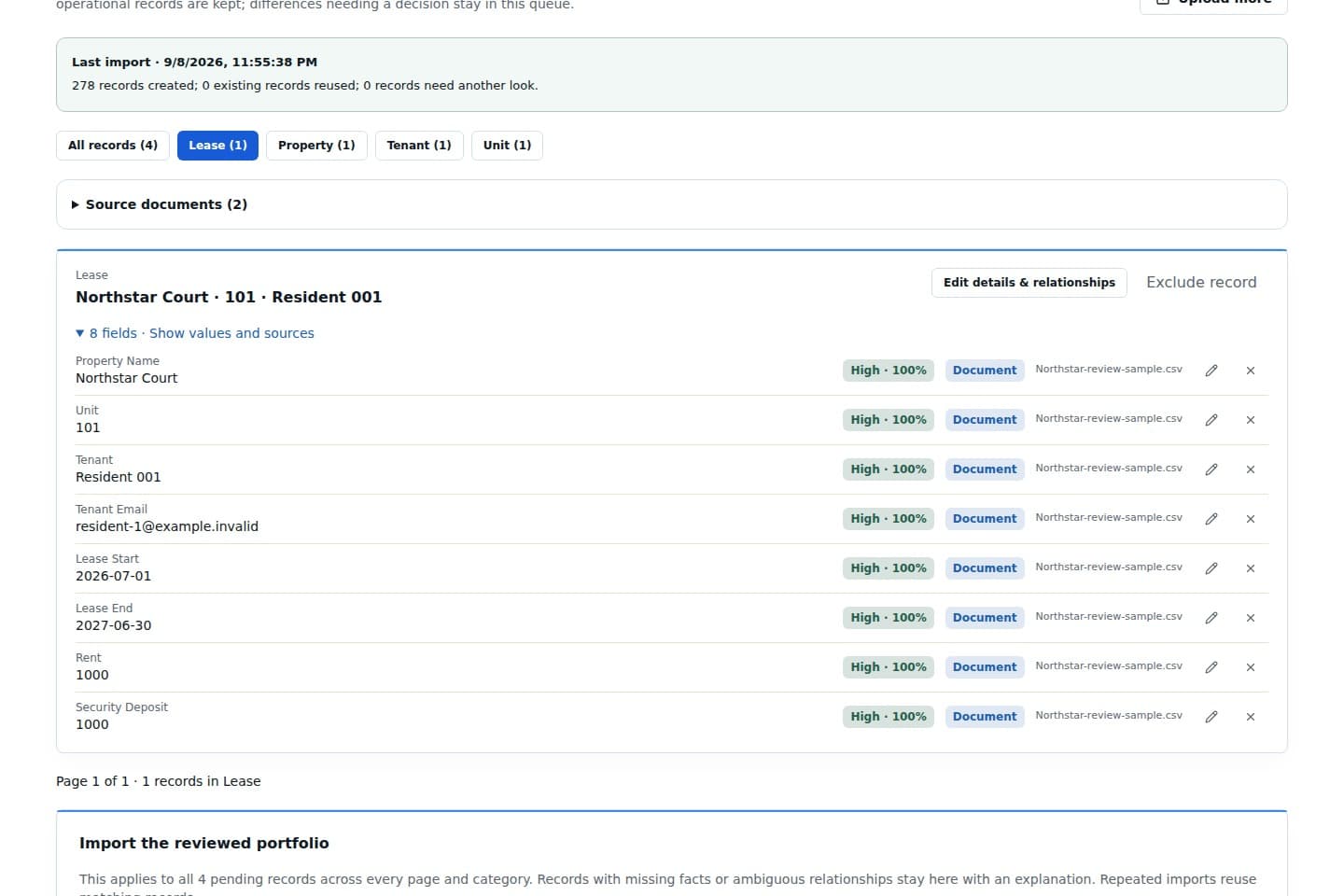This screenshot has width=1344, height=896.
Task: Click High 100% badge for Tenant Email
Action: (x=889, y=519)
